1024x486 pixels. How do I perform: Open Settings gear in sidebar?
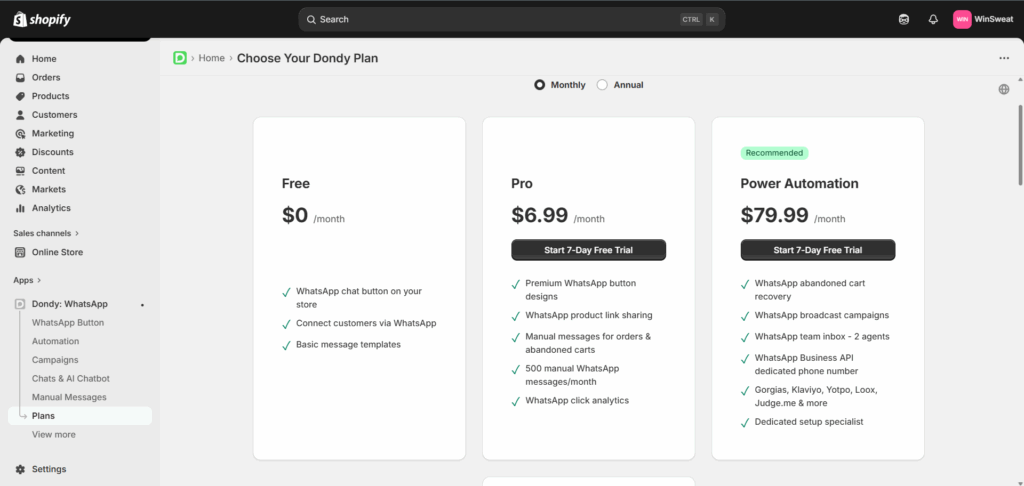click(x=48, y=469)
